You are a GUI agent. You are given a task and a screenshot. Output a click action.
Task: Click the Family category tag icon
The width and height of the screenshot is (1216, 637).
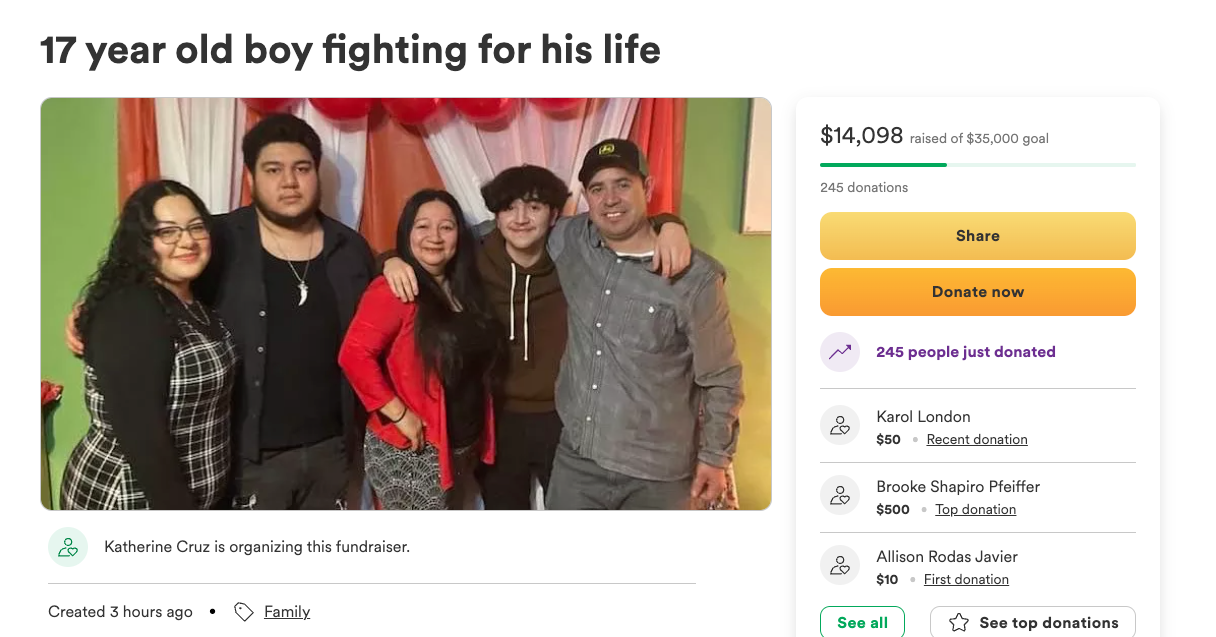point(244,612)
